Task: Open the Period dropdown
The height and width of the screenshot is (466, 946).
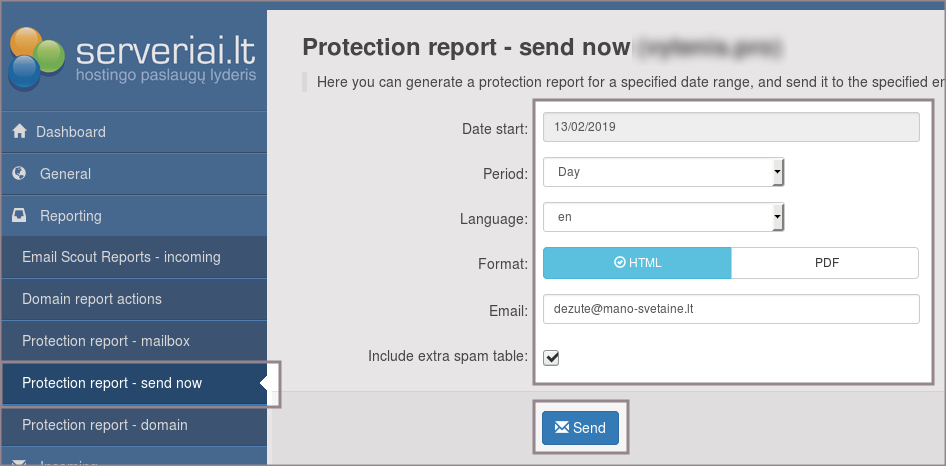Action: [x=663, y=172]
